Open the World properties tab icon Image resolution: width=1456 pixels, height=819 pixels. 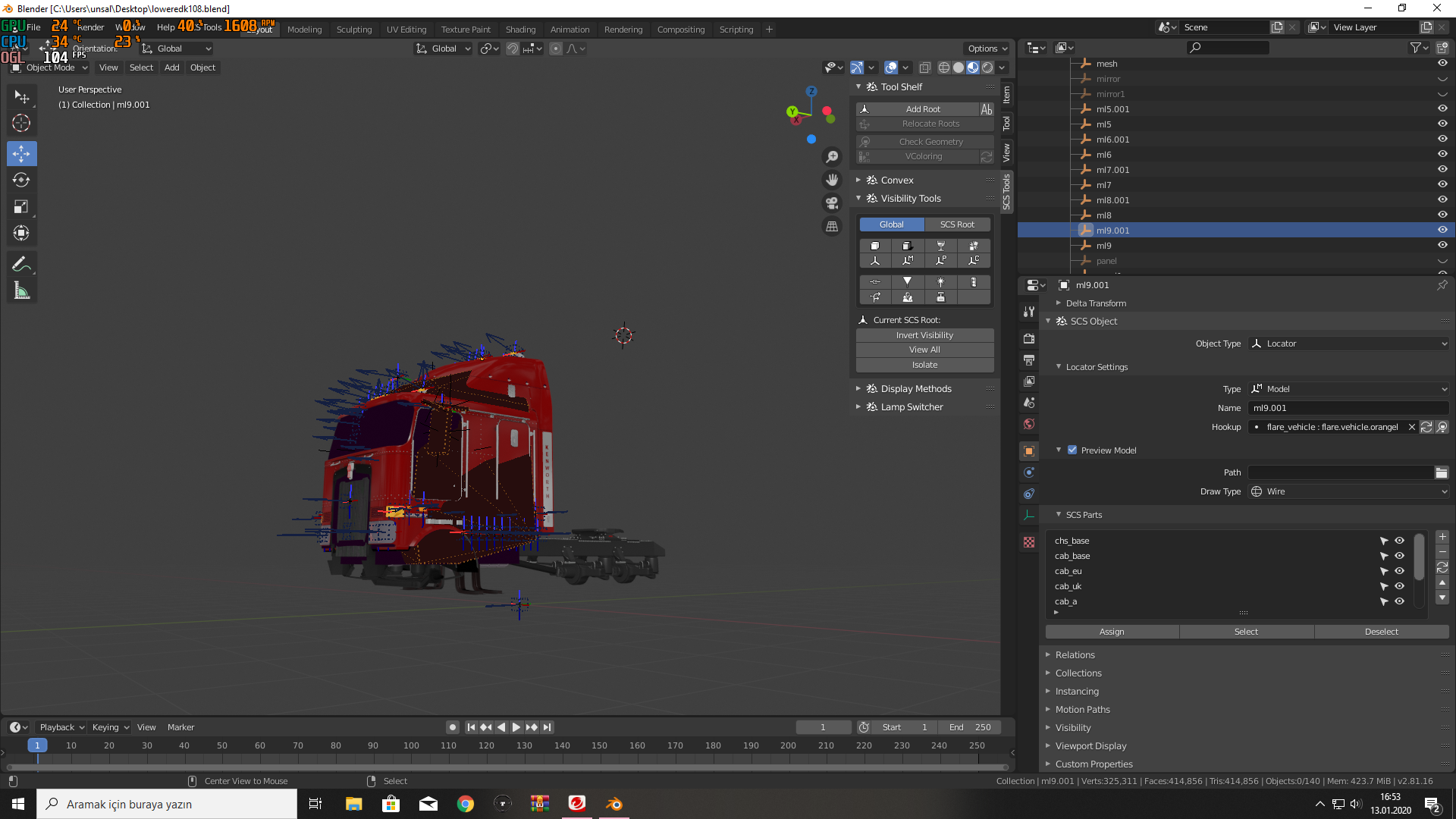(1029, 424)
